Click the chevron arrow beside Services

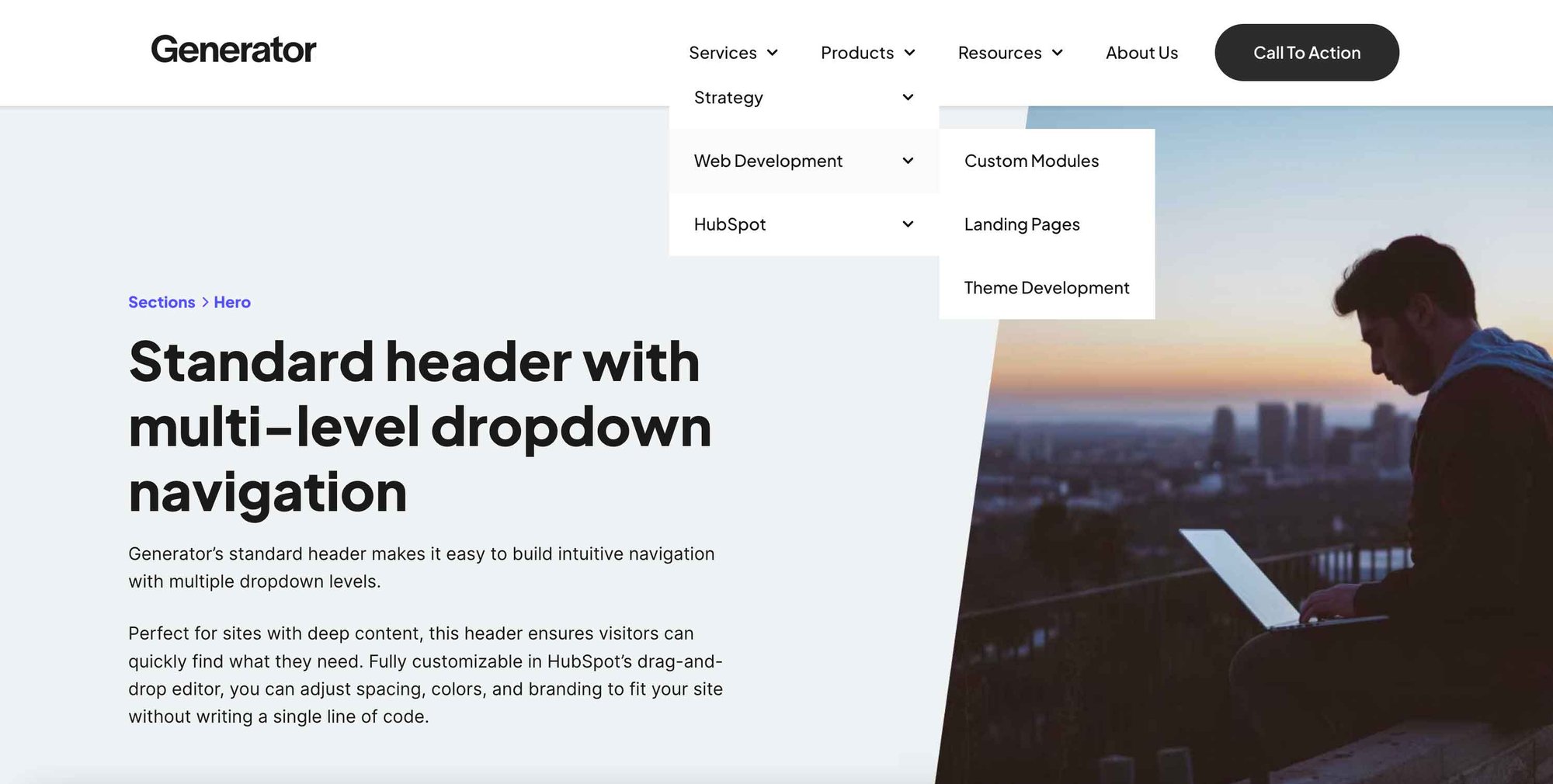pos(773,53)
